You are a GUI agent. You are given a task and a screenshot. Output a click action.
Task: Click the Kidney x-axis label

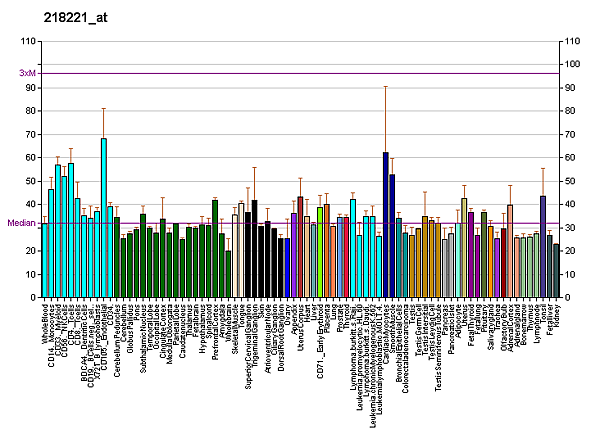pos(556,315)
